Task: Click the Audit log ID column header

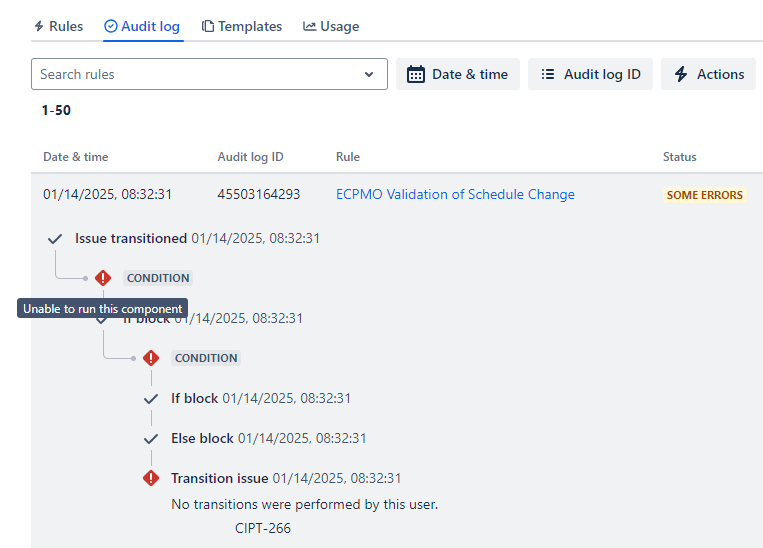Action: pyautogui.click(x=250, y=157)
